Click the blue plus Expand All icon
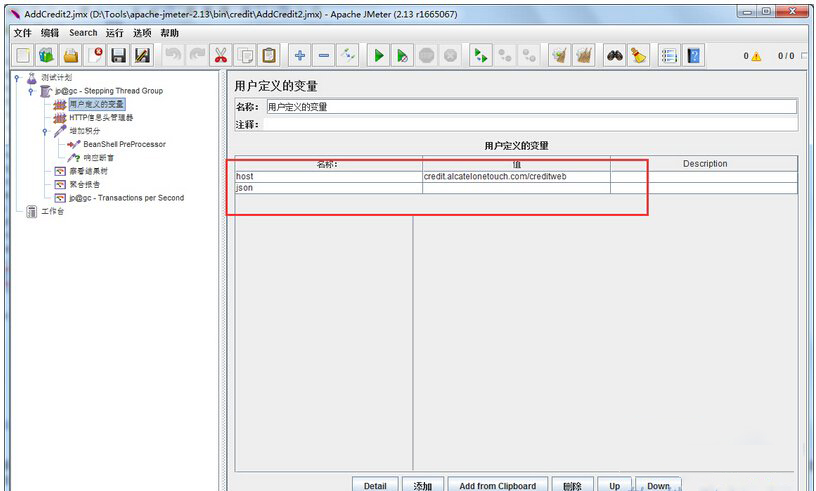Image resolution: width=816 pixels, height=491 pixels. (x=299, y=56)
